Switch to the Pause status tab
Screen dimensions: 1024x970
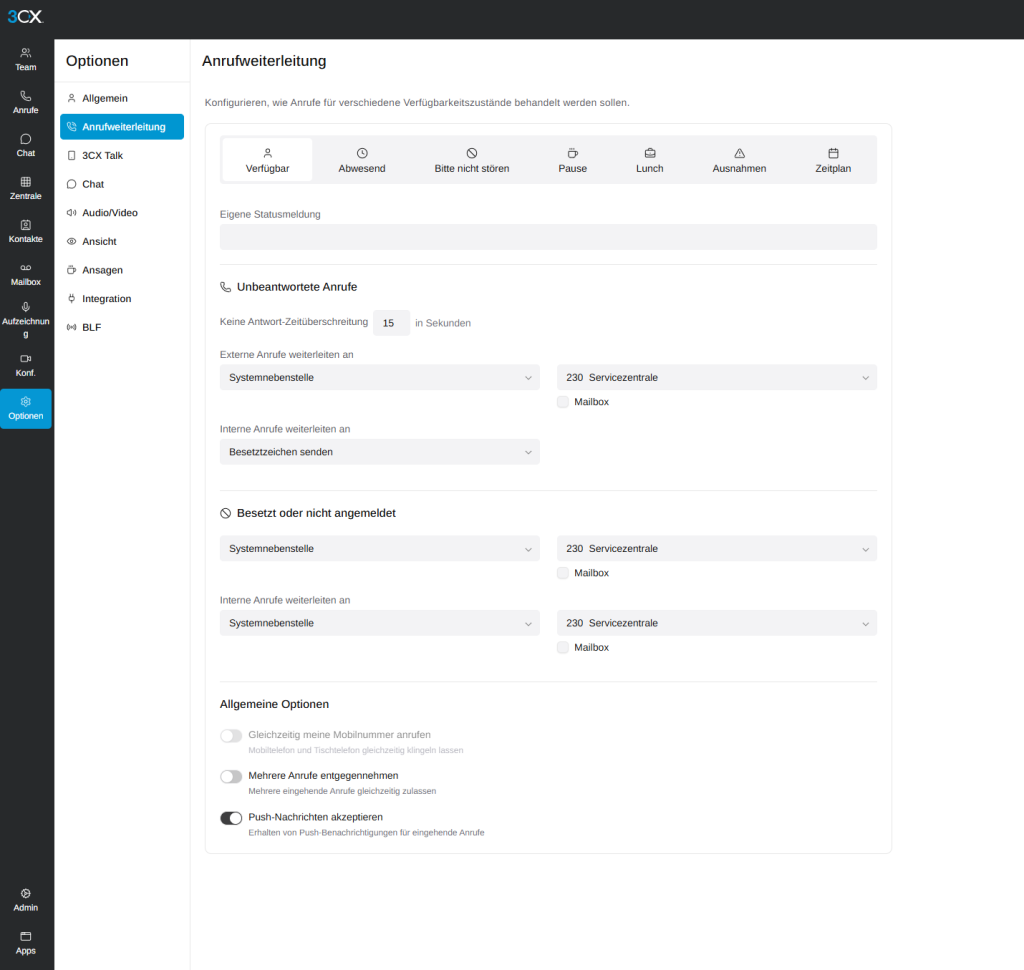click(x=572, y=160)
